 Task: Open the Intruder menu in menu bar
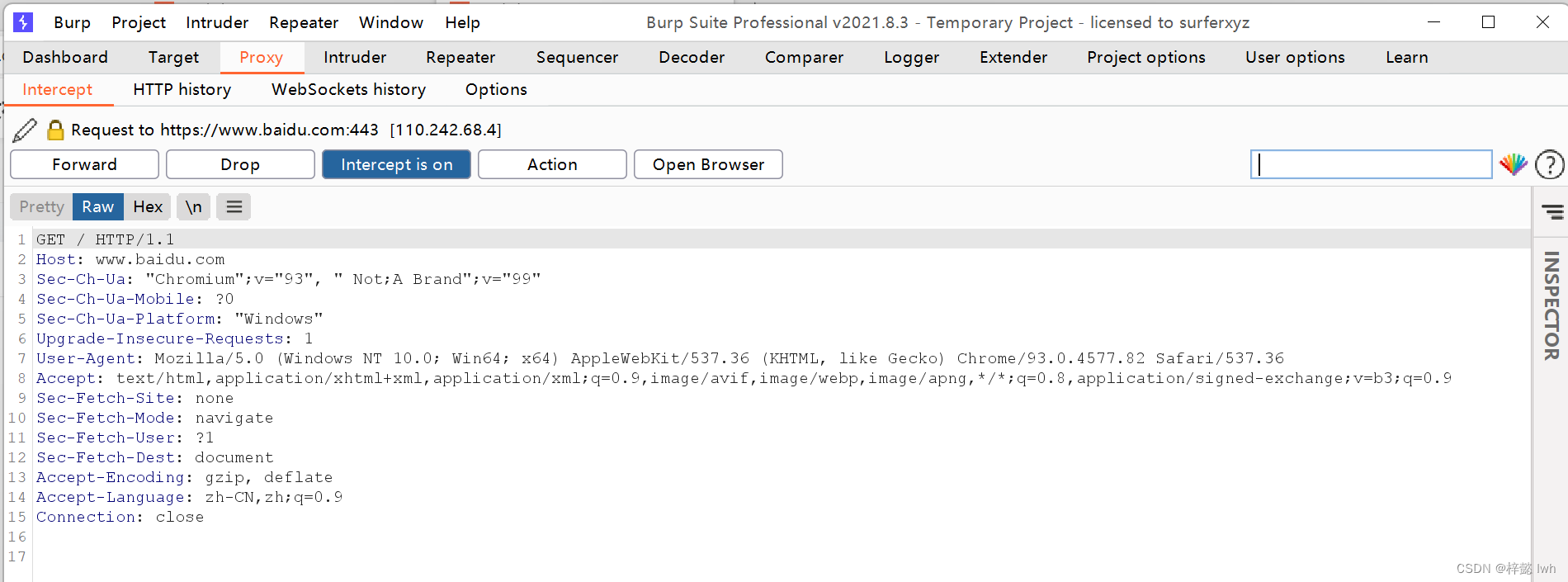(x=217, y=22)
